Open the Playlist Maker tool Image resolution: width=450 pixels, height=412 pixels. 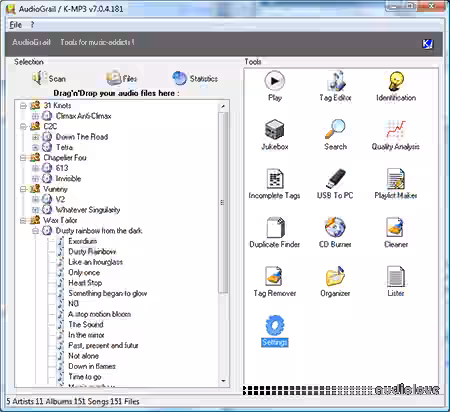click(396, 184)
